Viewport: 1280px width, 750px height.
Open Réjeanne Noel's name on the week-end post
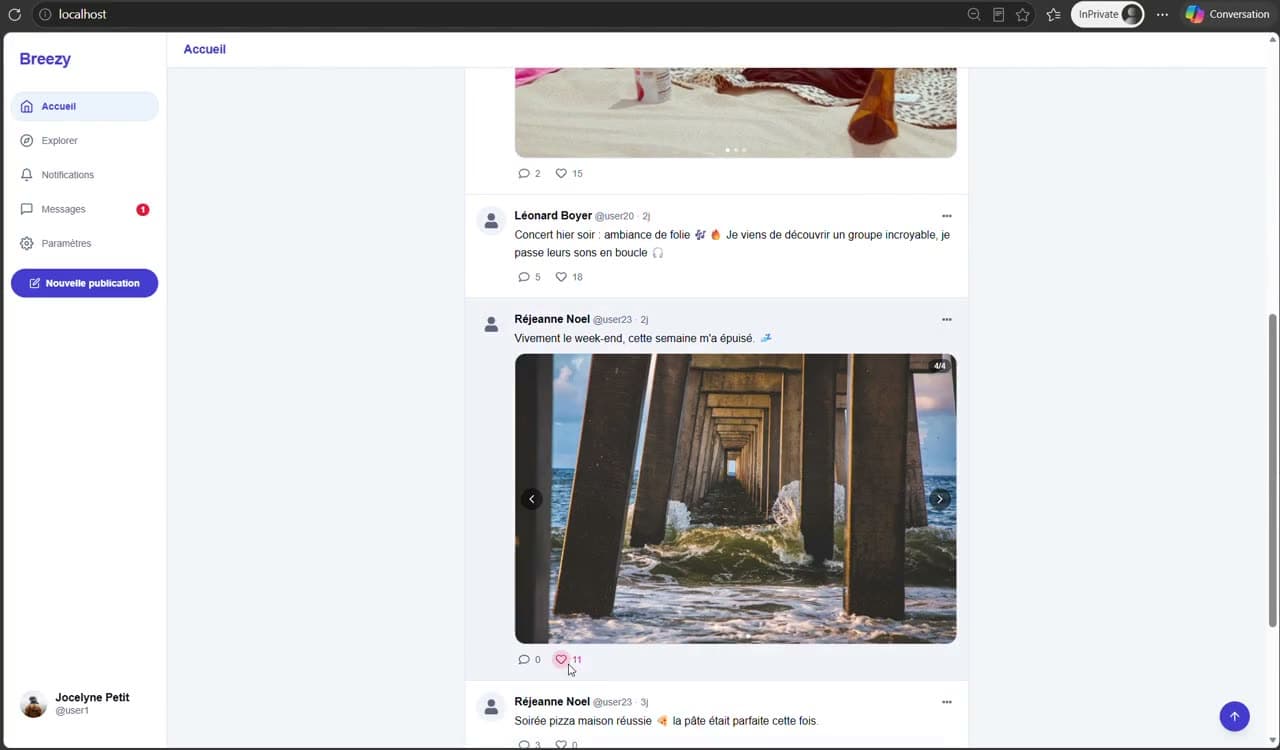(x=552, y=319)
